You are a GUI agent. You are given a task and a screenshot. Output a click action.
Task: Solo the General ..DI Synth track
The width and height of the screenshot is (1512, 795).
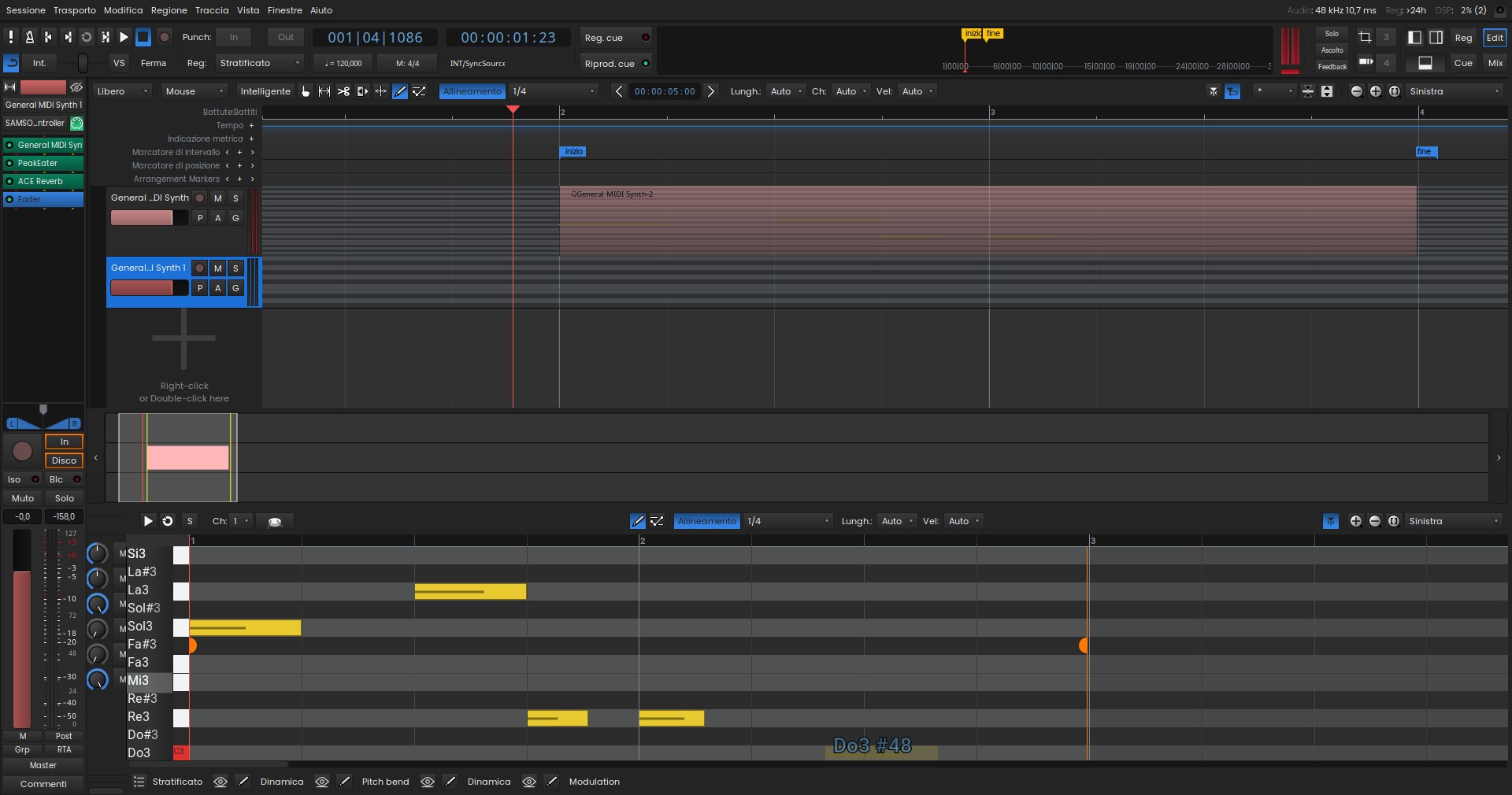click(x=235, y=198)
